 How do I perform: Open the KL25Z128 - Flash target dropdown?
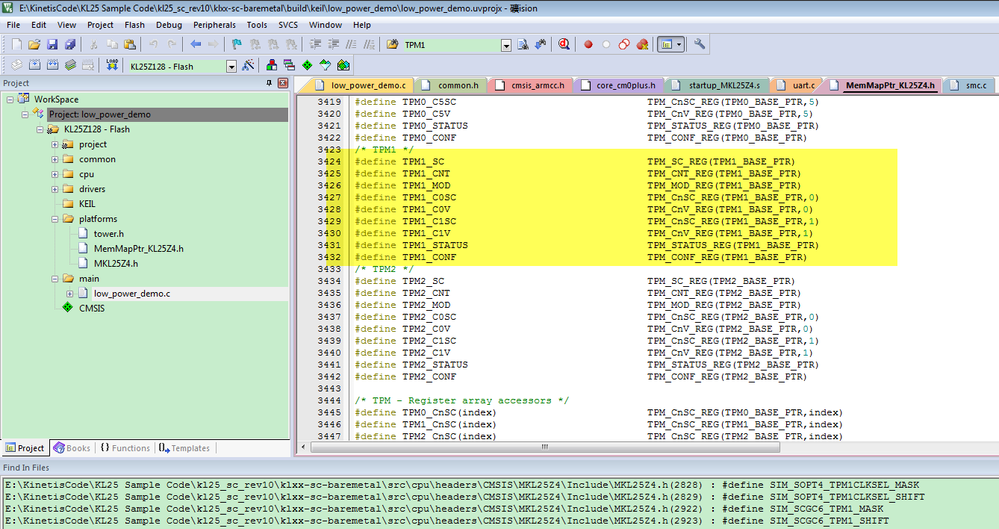(231, 66)
